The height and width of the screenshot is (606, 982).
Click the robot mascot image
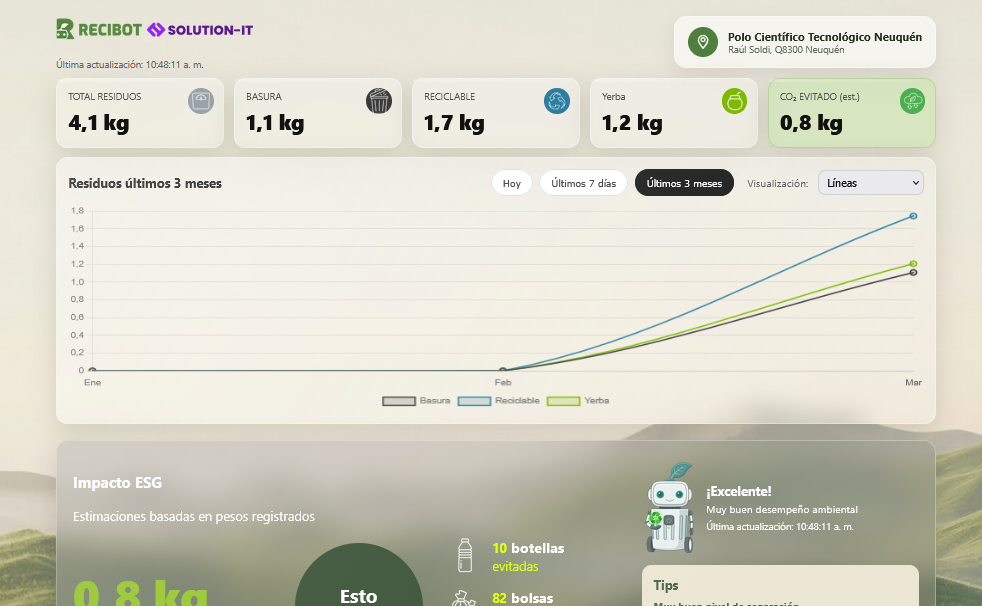[x=670, y=510]
